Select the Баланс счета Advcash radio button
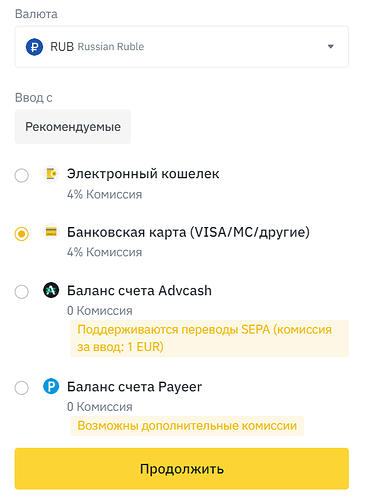This screenshot has height=500, width=376. point(22,292)
